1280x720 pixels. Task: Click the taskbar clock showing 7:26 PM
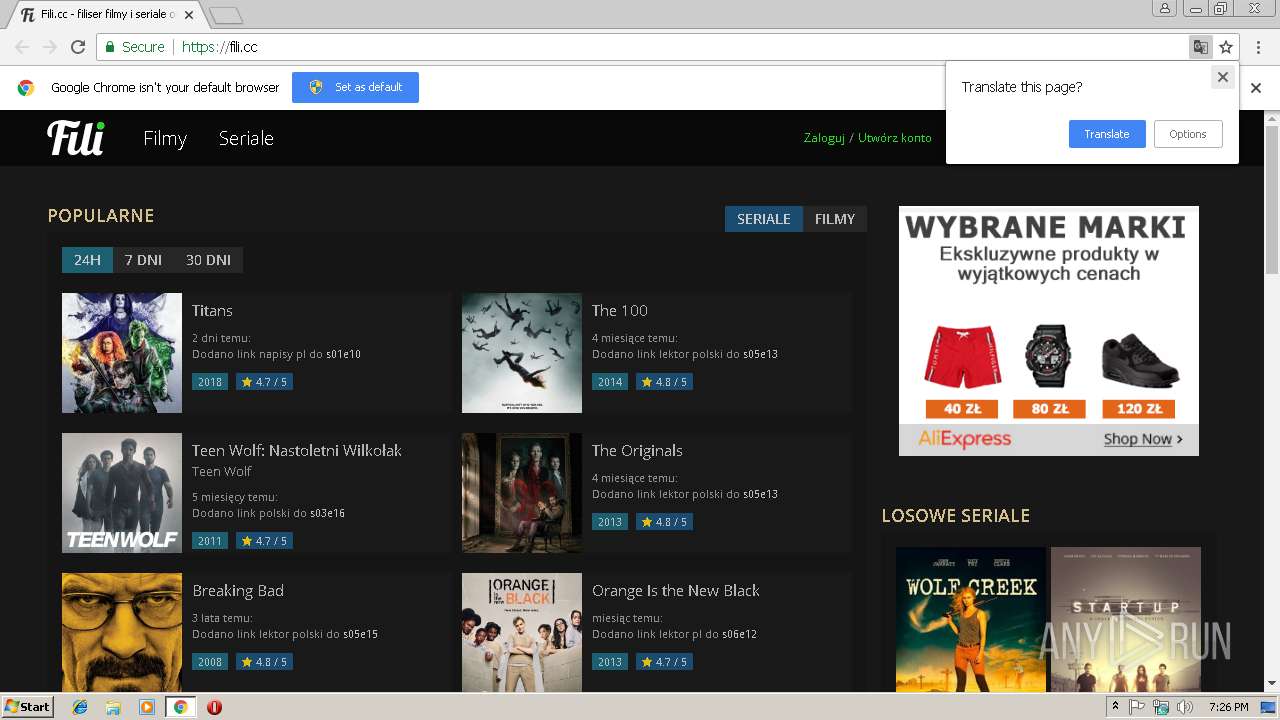point(1228,707)
